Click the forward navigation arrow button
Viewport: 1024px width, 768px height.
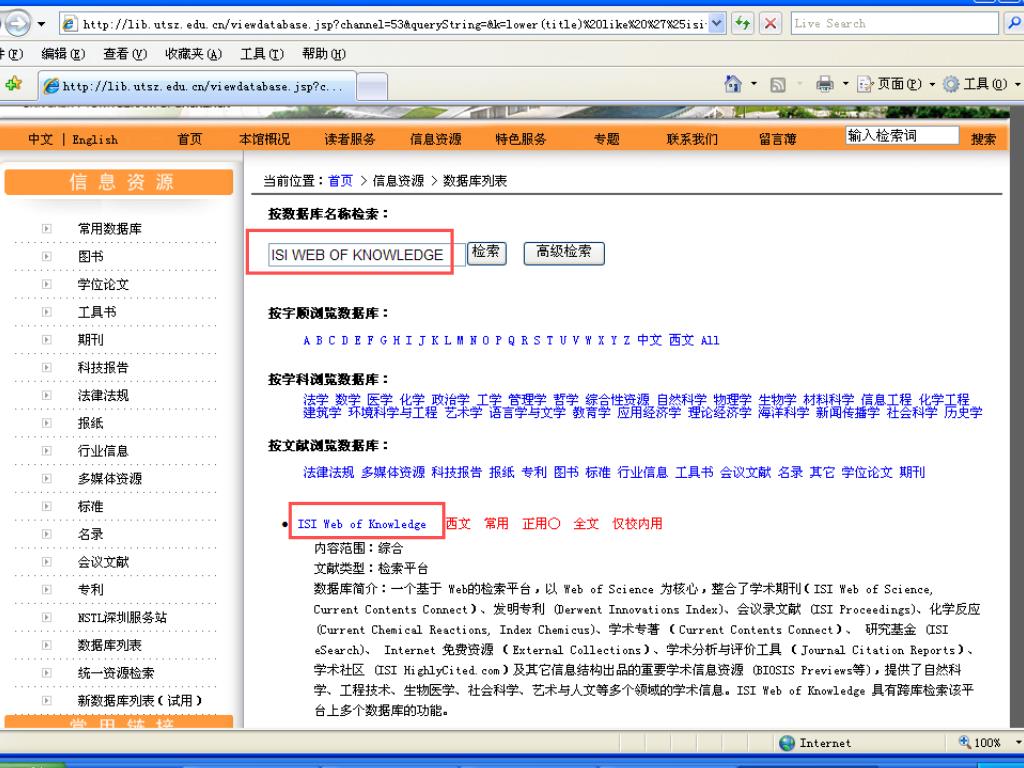[x=16, y=24]
